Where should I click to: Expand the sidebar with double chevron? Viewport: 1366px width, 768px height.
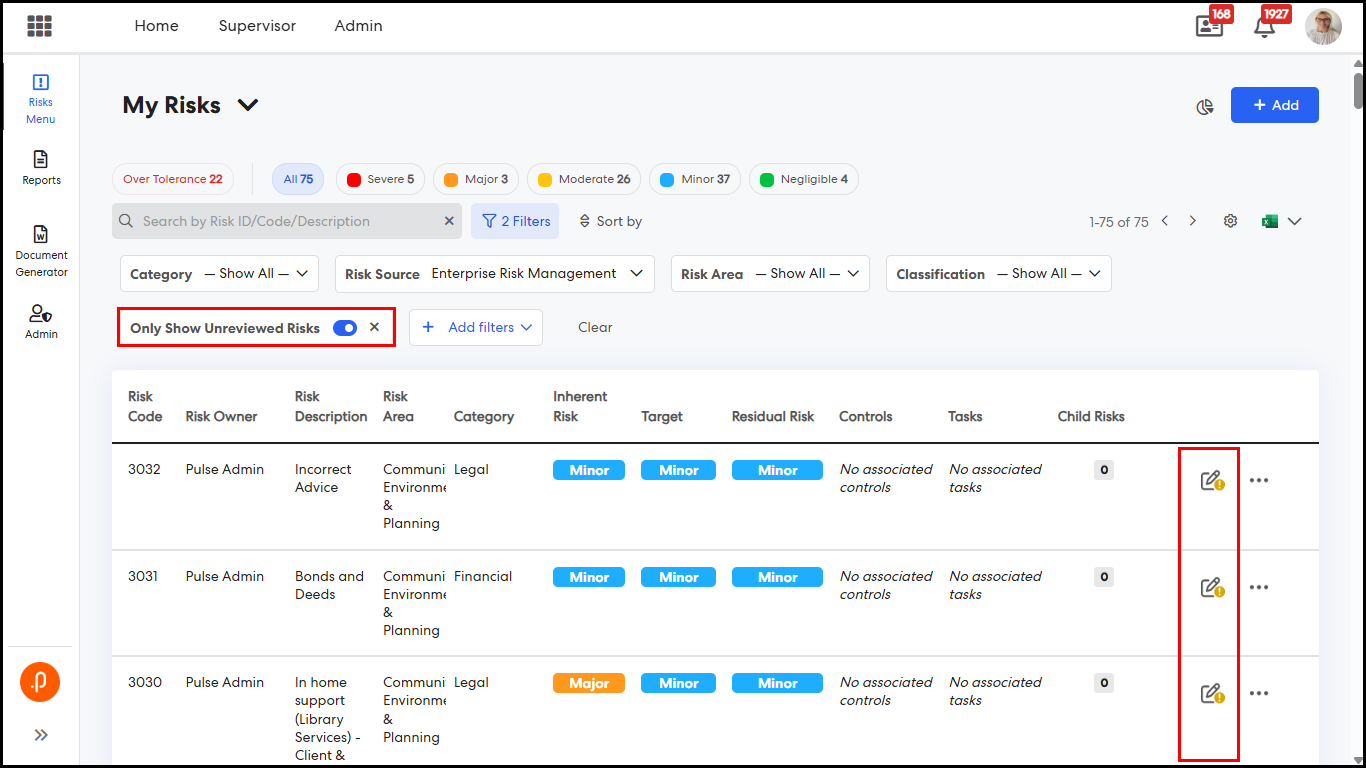click(41, 735)
